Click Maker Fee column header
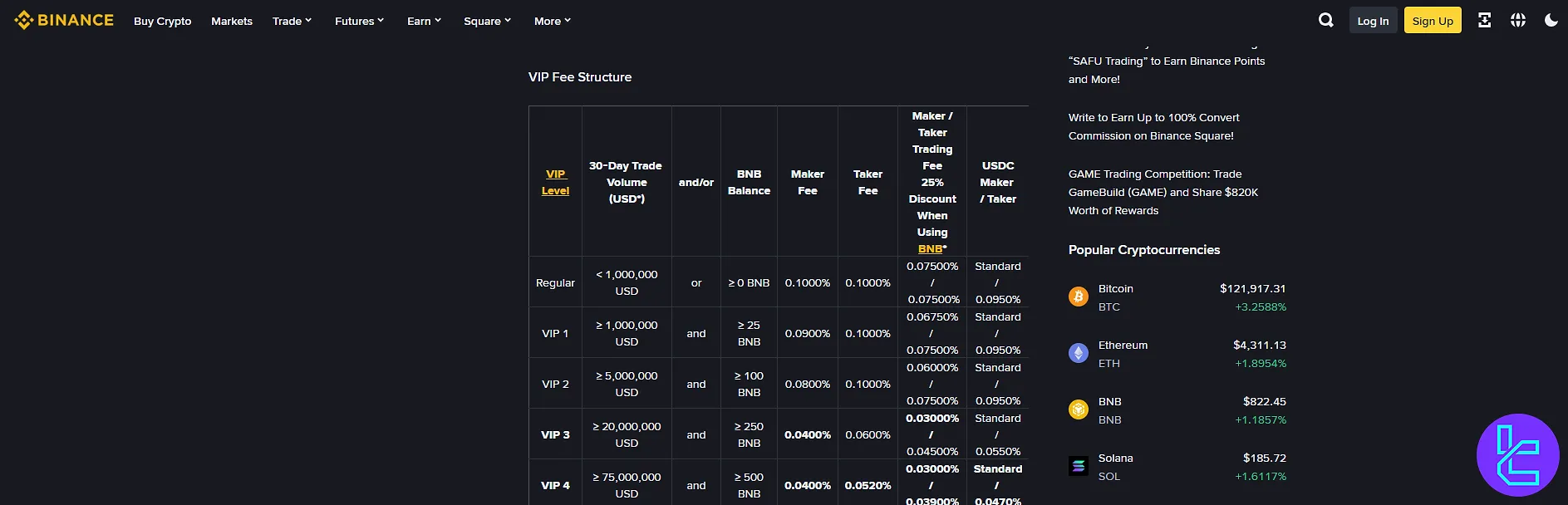1568x505 pixels. click(x=808, y=182)
